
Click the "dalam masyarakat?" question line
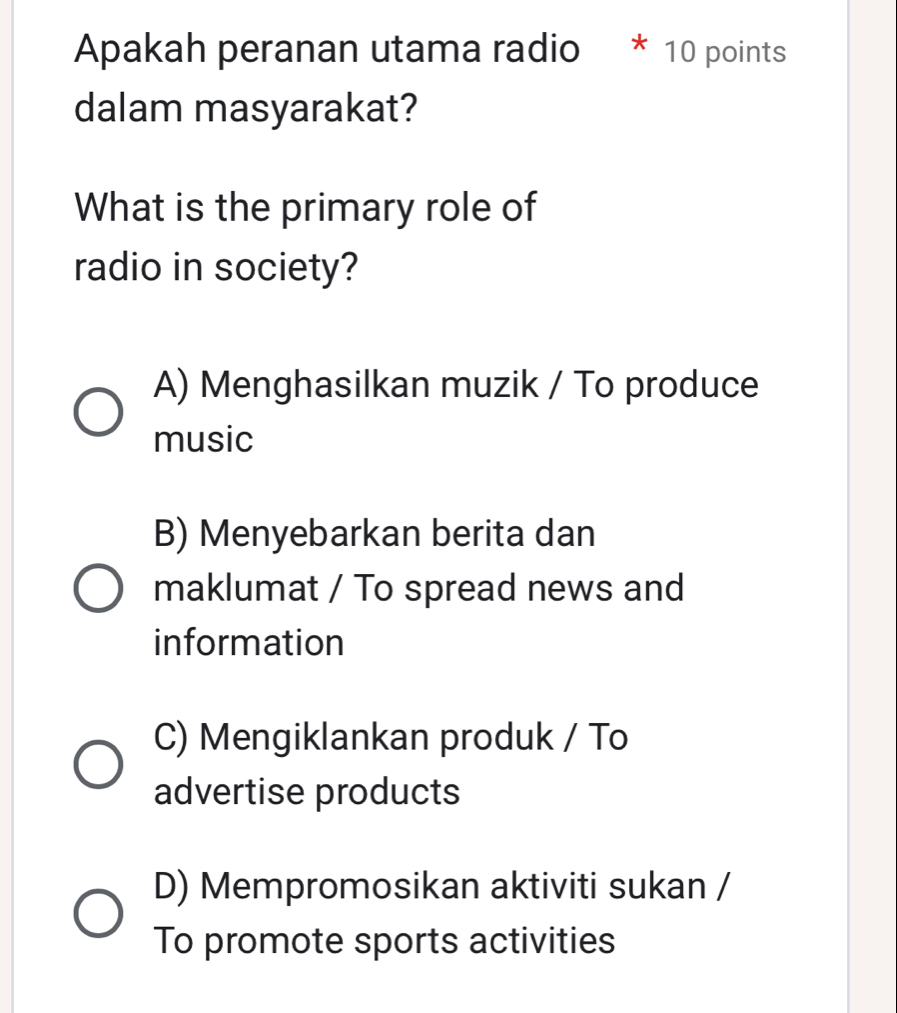(x=246, y=107)
